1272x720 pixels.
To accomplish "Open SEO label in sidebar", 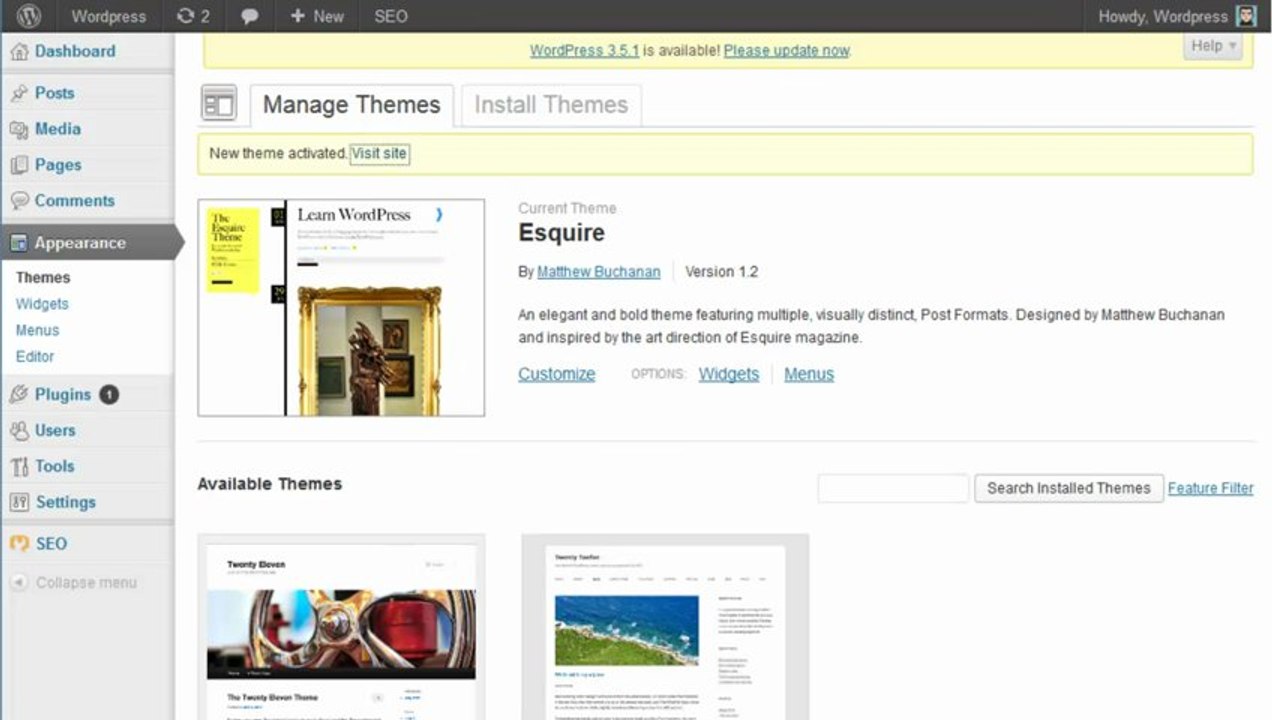I will click(x=52, y=544).
